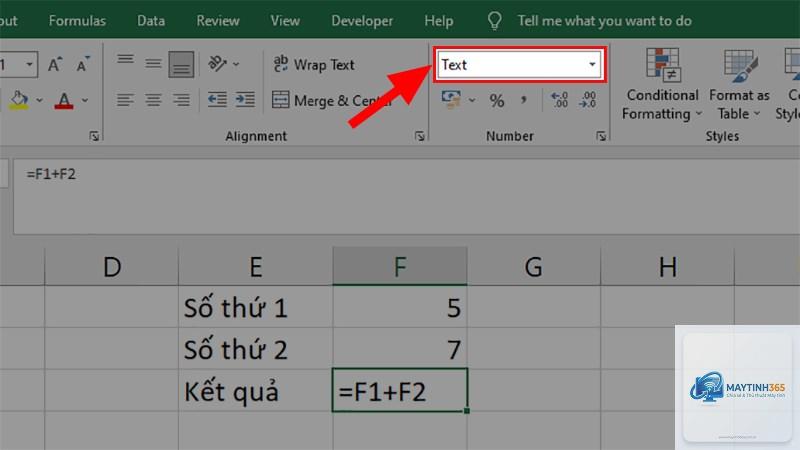This screenshot has height=450, width=800.
Task: Switch to the Developer tab
Action: 362,20
